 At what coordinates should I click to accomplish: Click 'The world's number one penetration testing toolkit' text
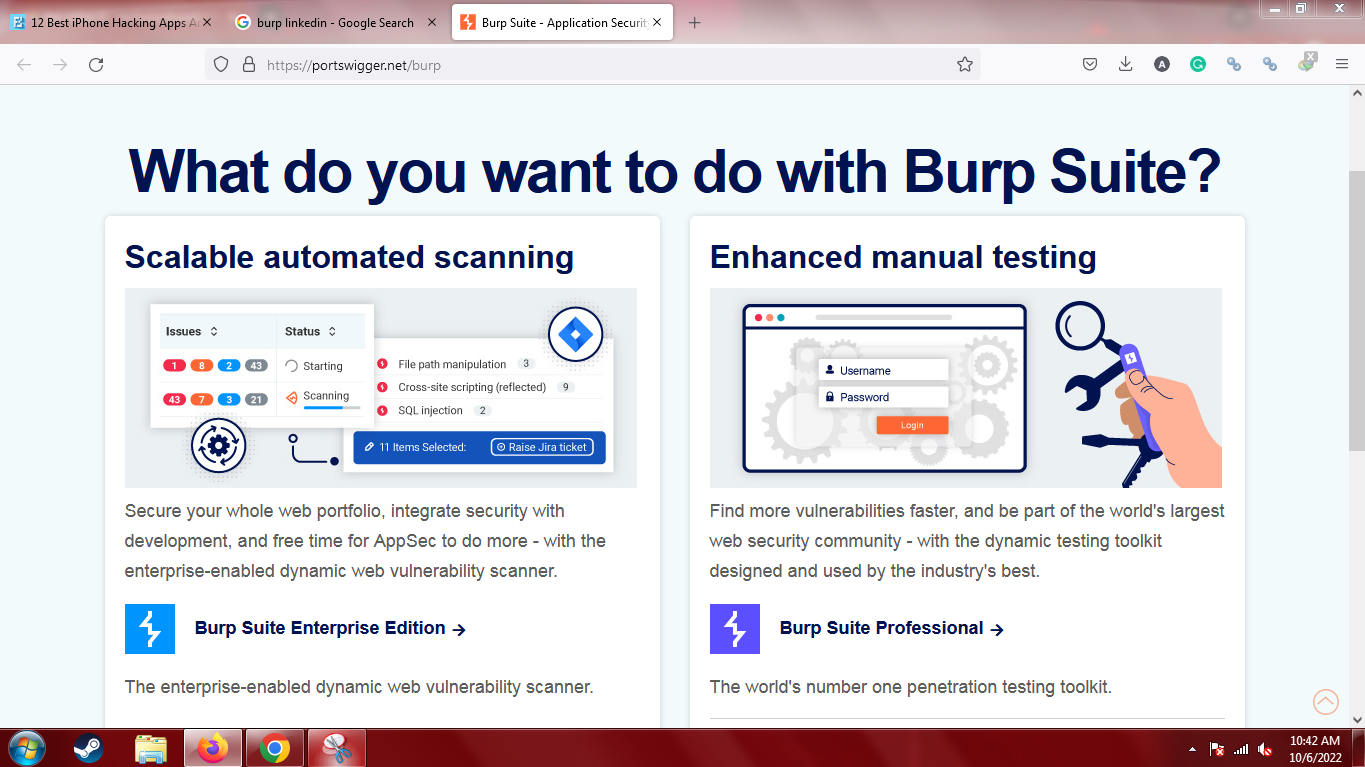tap(911, 687)
